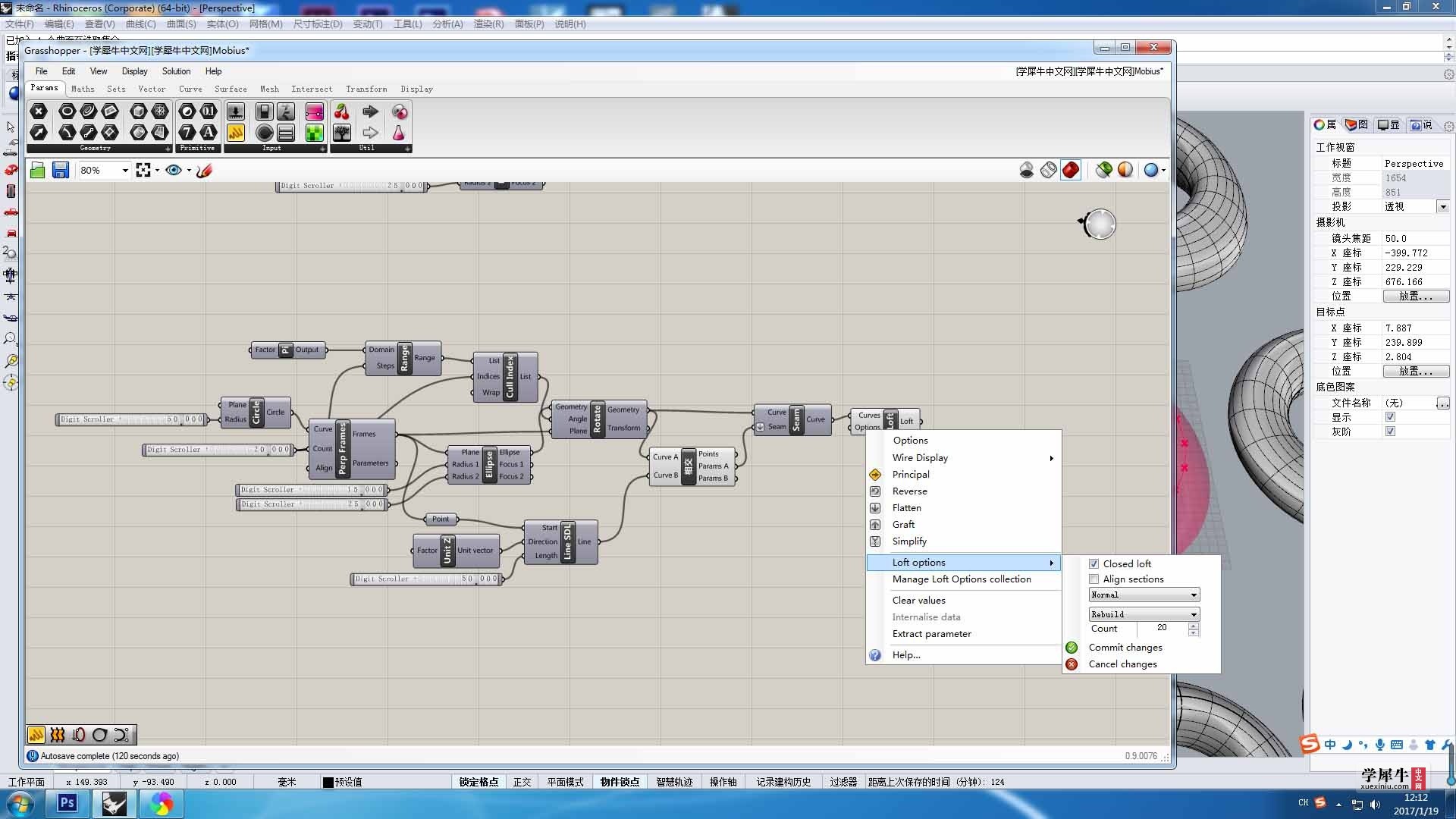Click Digit Scroller set to 20.000
This screenshot has width=1456, height=819.
coord(218,450)
